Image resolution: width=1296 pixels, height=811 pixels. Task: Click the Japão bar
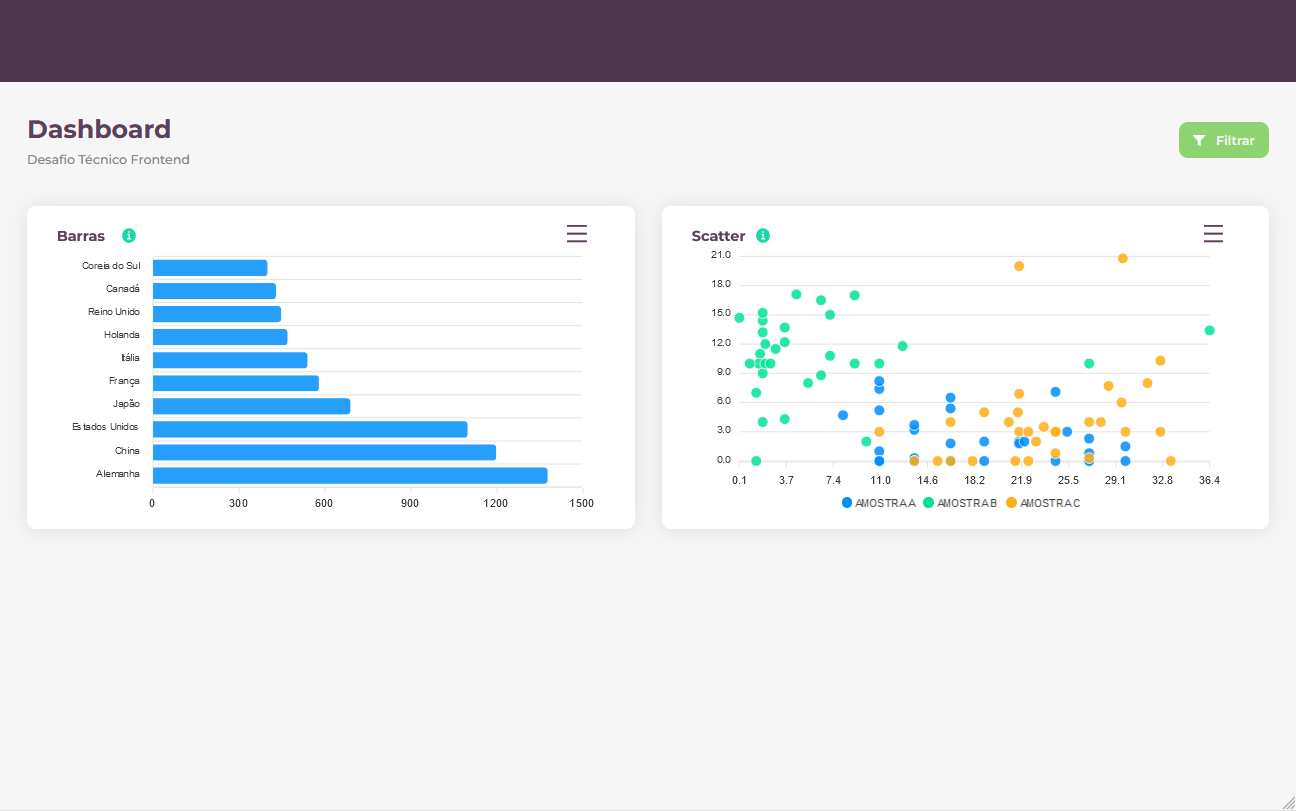(x=251, y=406)
